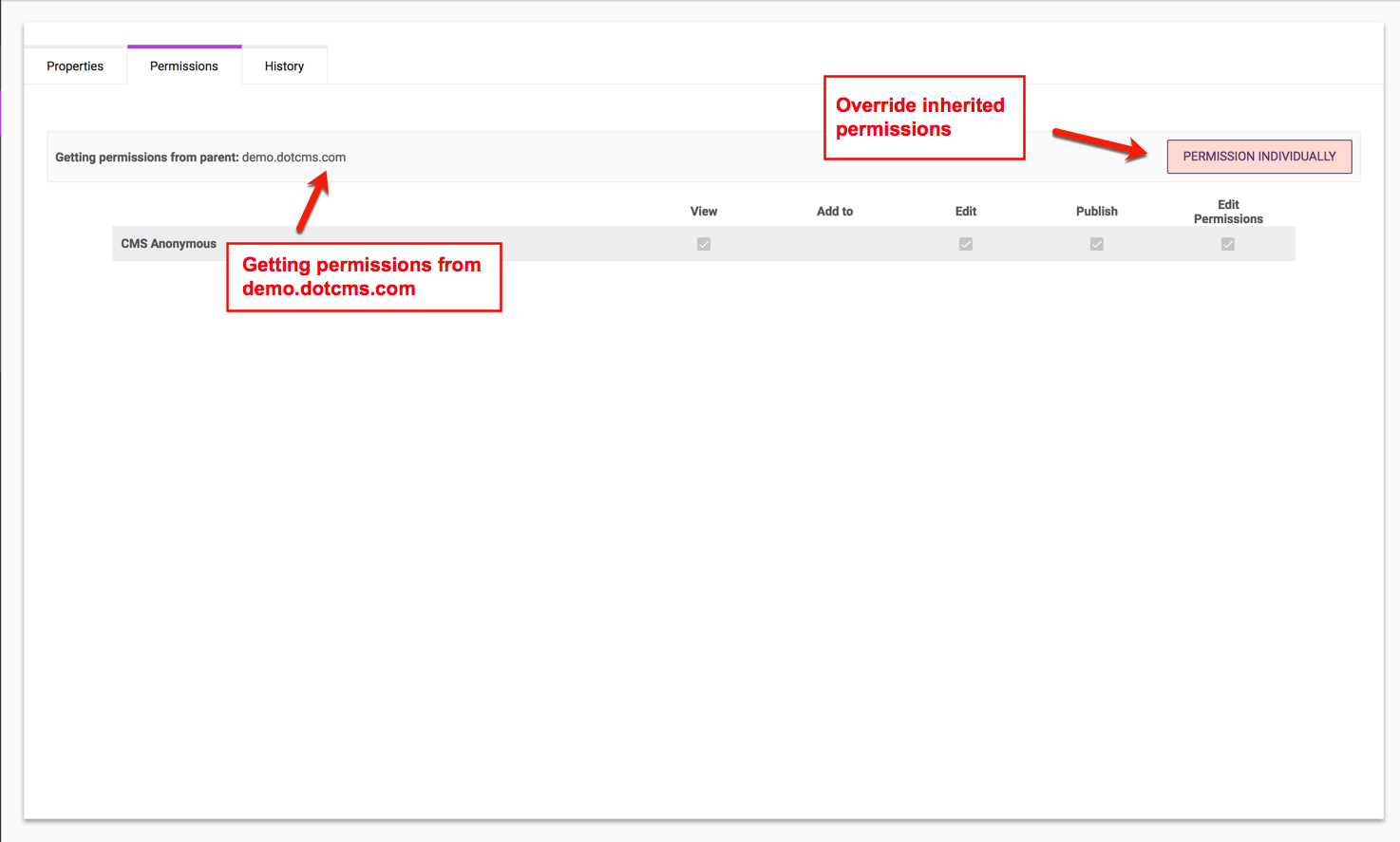Switch to the History tab
This screenshot has width=1400, height=842.
[284, 66]
